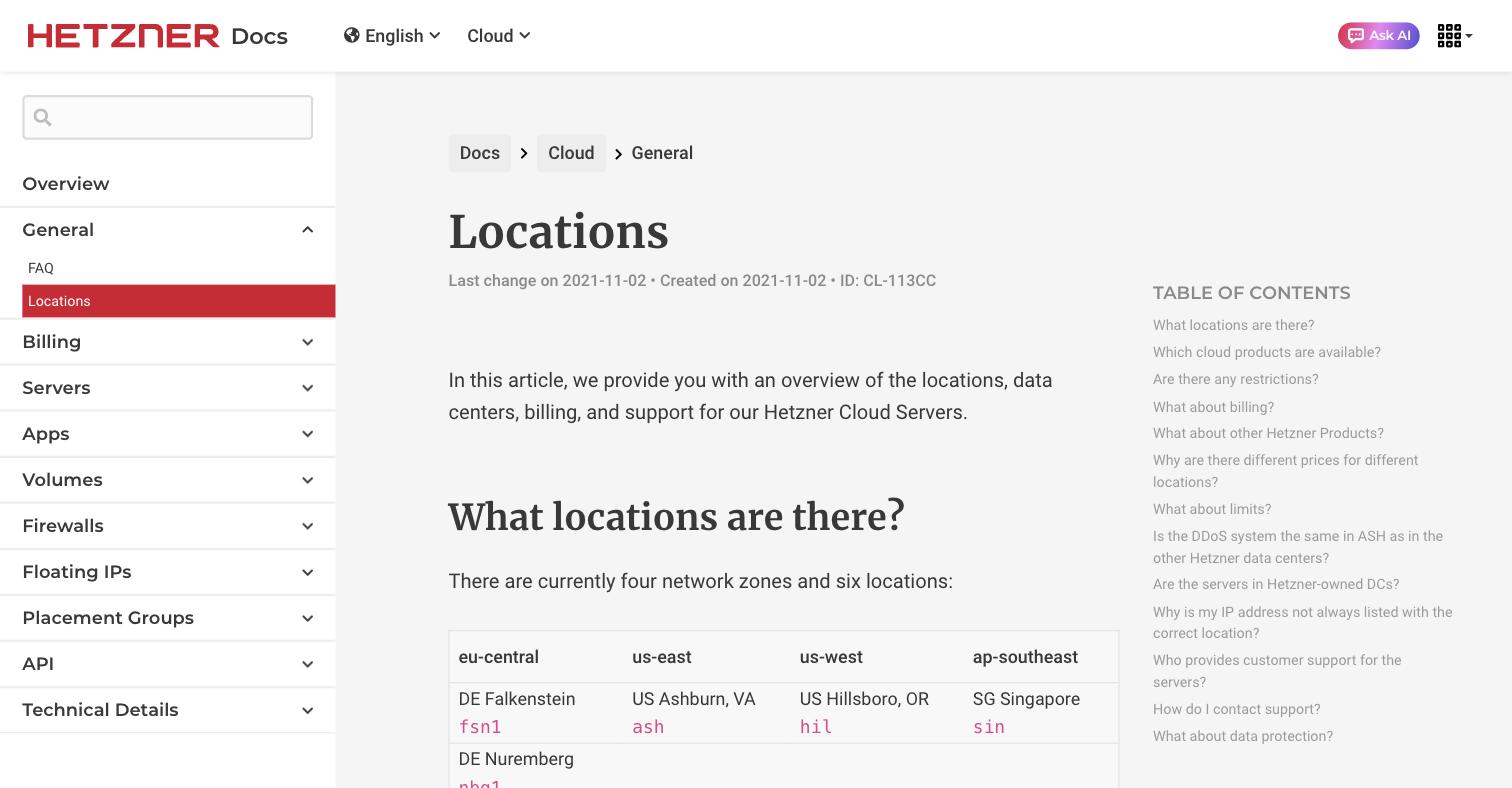Go to Cloud breadcrumb

571,153
